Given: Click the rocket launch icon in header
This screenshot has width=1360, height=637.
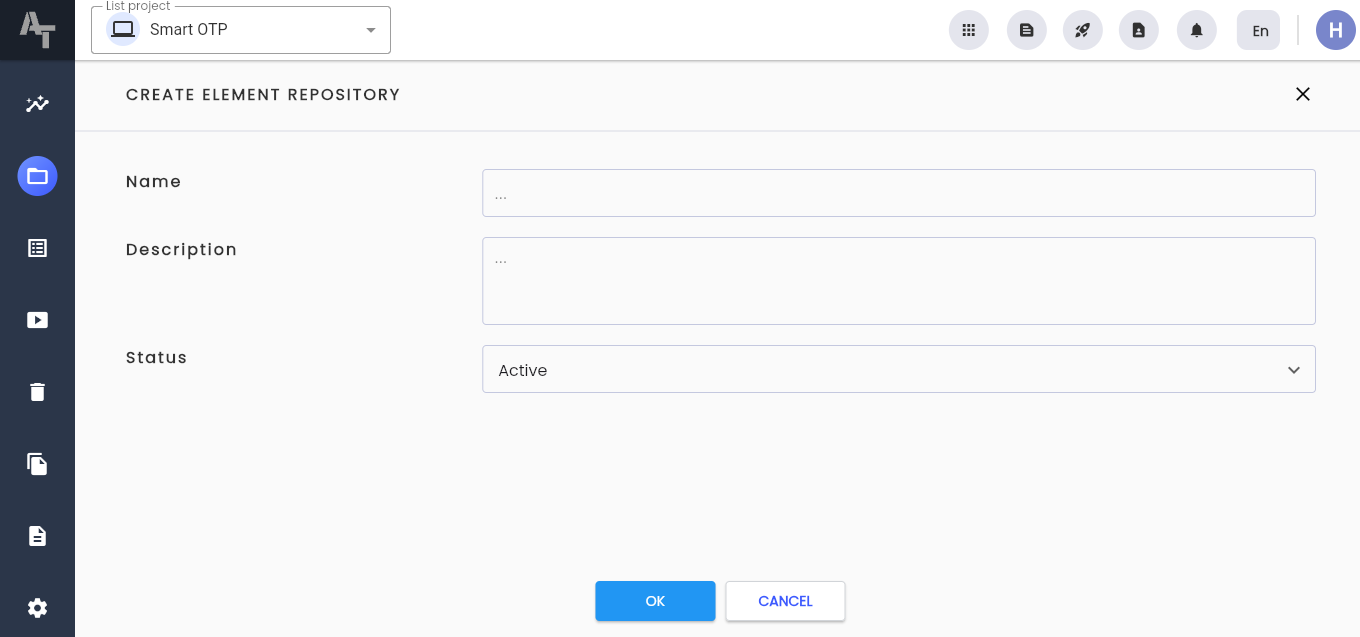Looking at the screenshot, I should click(x=1082, y=30).
